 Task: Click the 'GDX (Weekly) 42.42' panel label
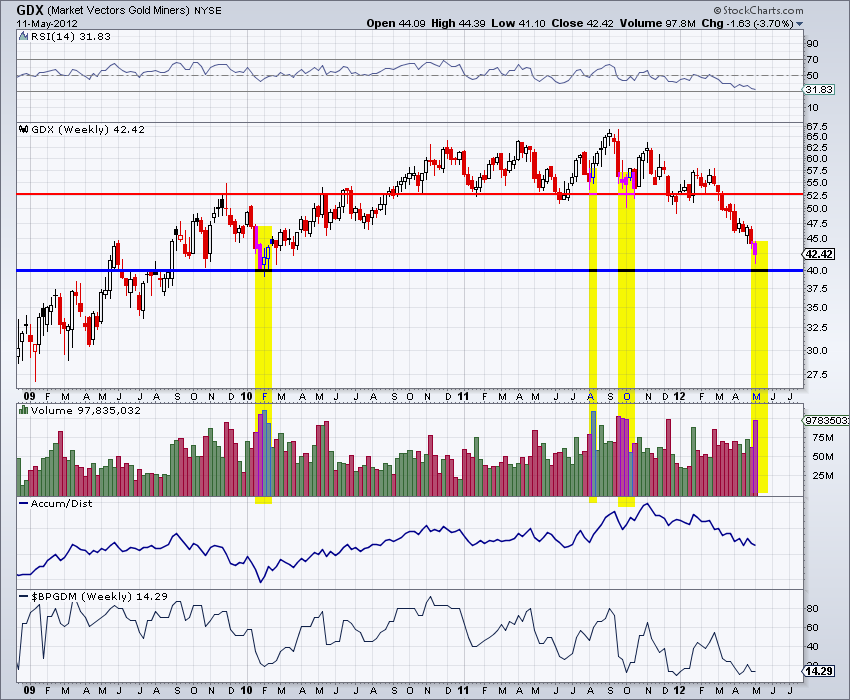(x=88, y=130)
